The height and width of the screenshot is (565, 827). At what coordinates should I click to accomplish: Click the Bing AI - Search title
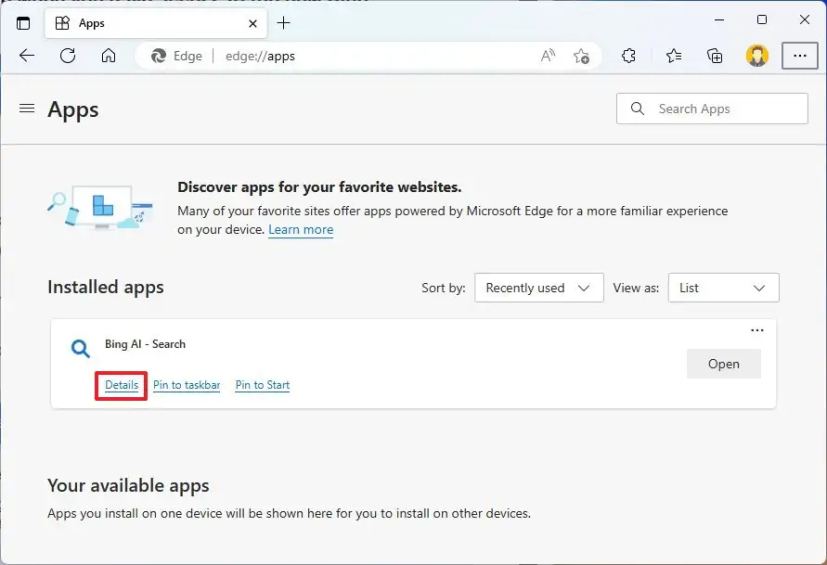pyautogui.click(x=145, y=344)
